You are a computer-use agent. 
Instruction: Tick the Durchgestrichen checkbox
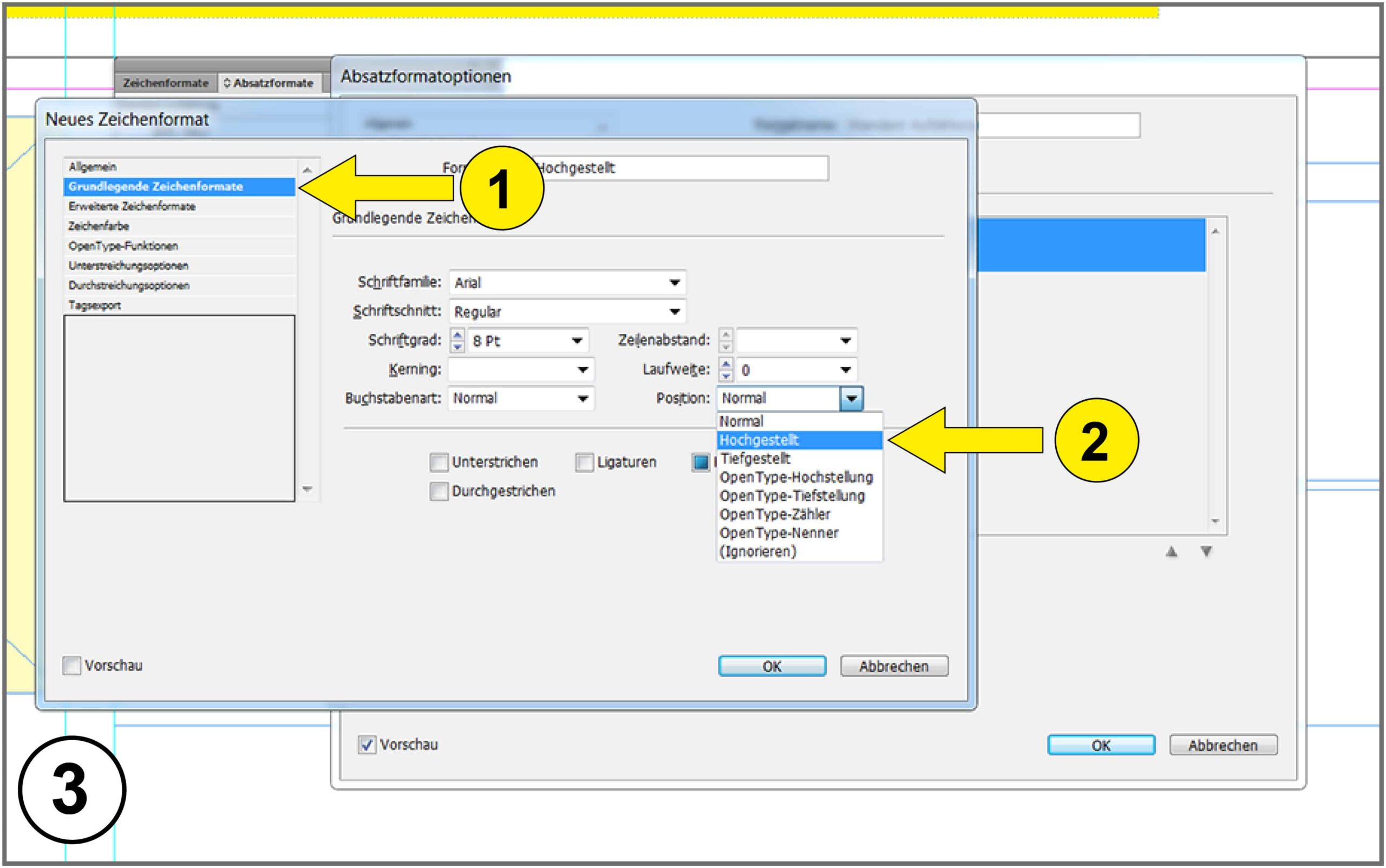[439, 492]
